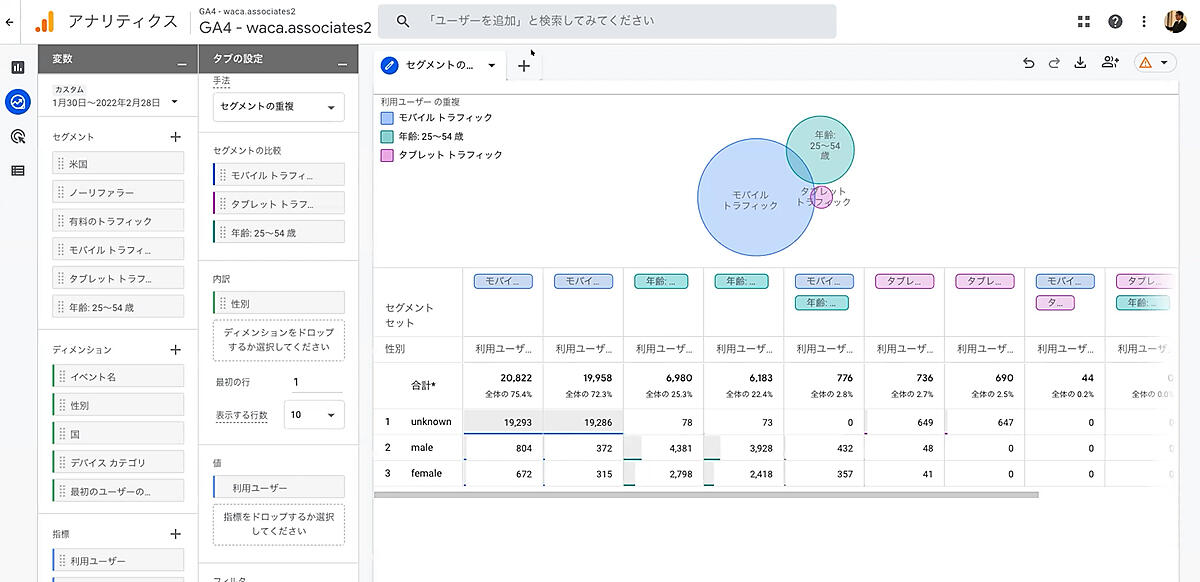This screenshot has height=582, width=1200.
Task: Open the help question mark icon
Action: point(1115,22)
